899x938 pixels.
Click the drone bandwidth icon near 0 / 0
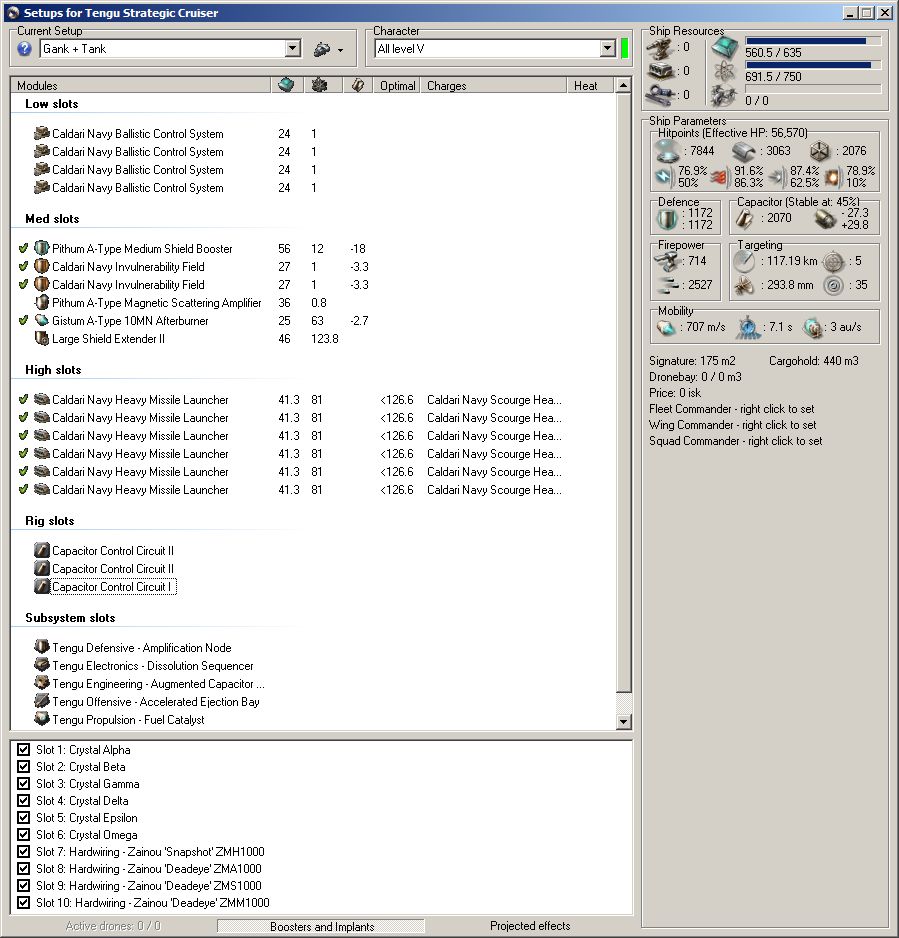[724, 95]
